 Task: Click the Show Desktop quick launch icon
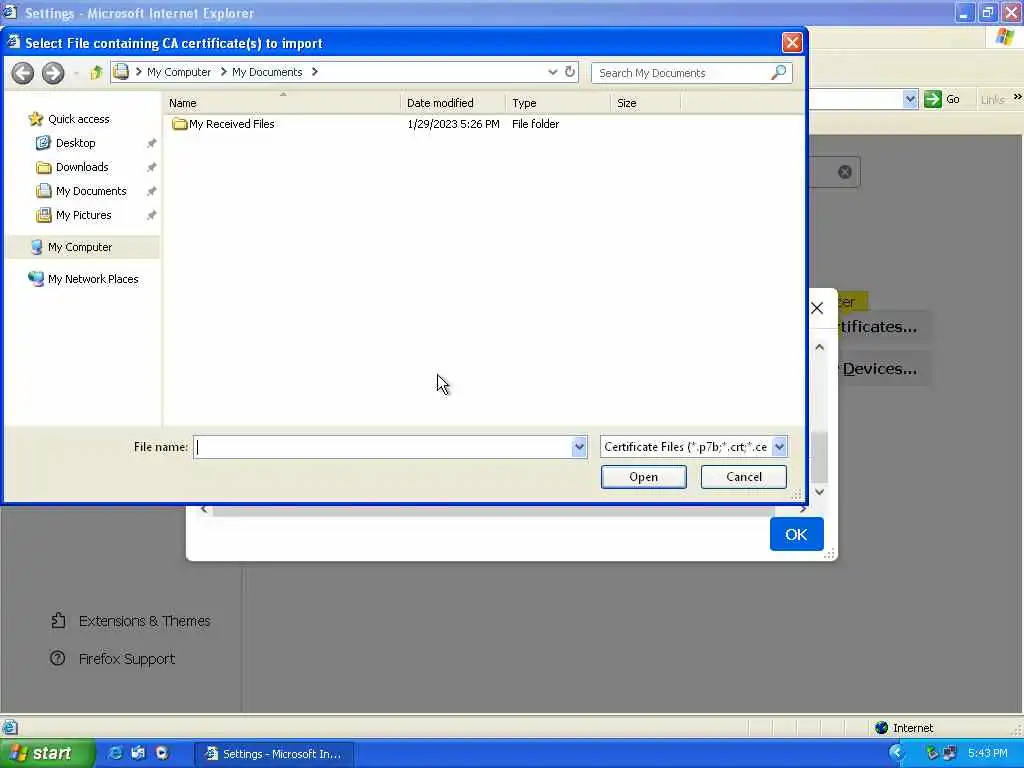(138, 753)
